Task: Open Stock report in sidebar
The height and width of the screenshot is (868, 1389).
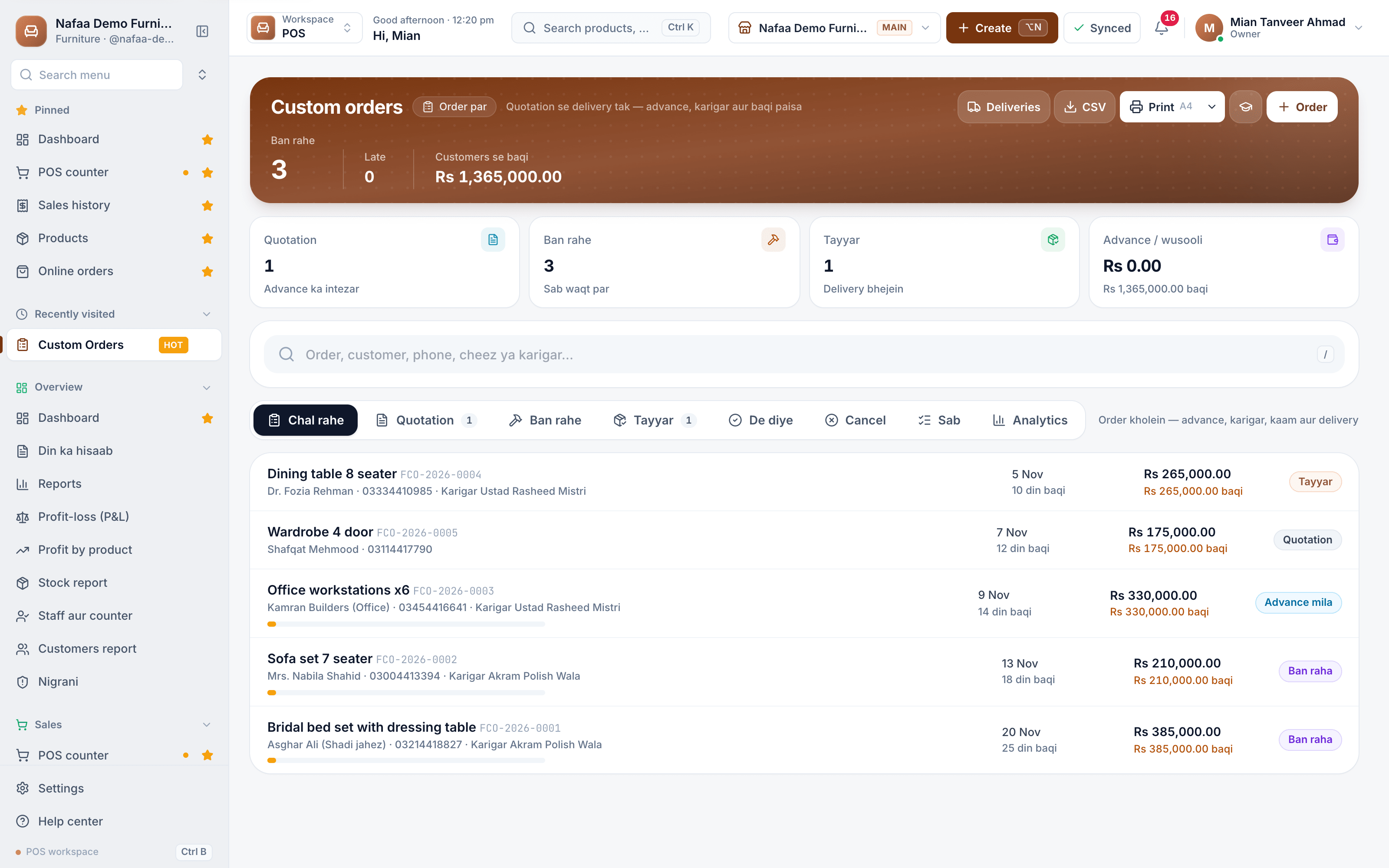Action: click(114, 583)
